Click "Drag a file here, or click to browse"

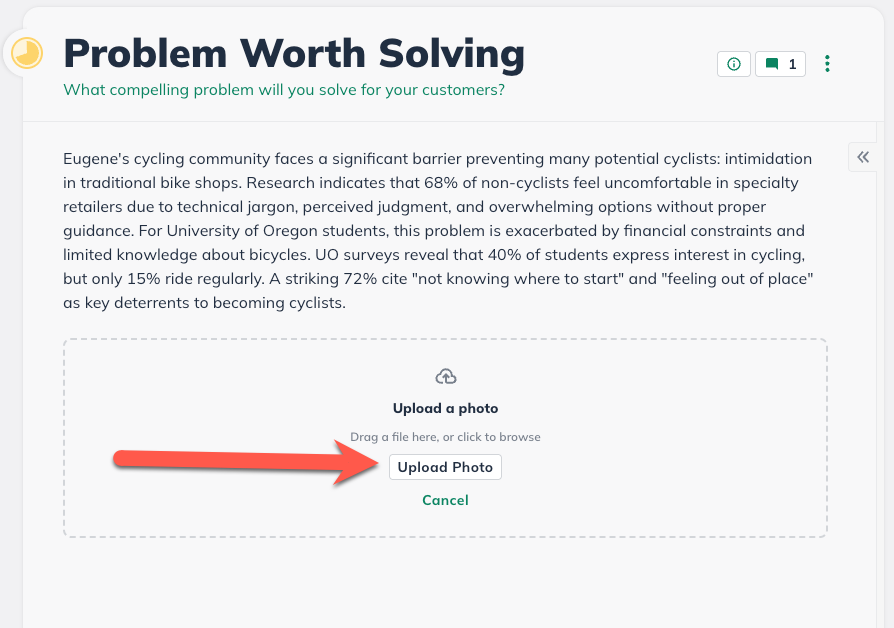[445, 437]
